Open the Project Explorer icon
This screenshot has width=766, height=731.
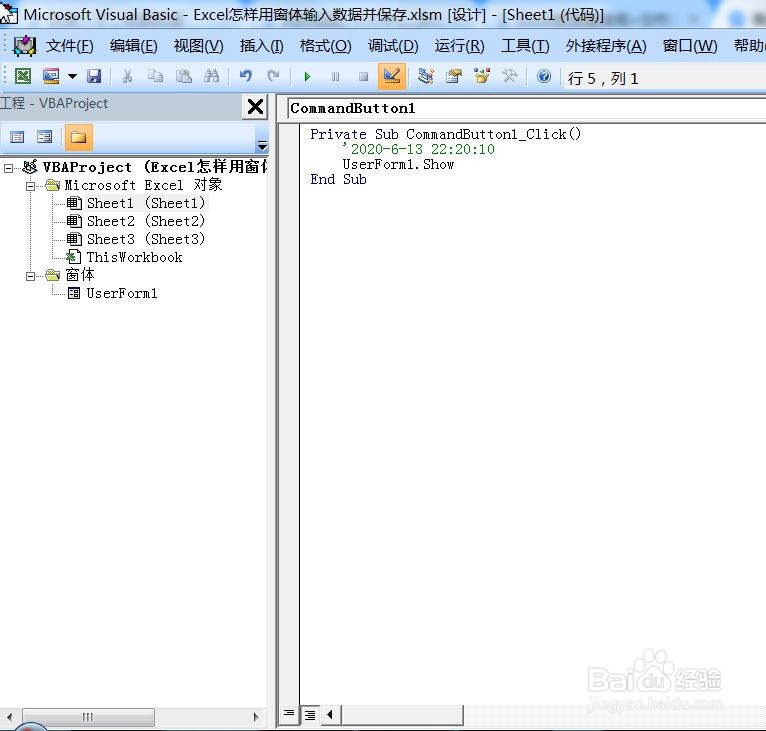coord(426,76)
